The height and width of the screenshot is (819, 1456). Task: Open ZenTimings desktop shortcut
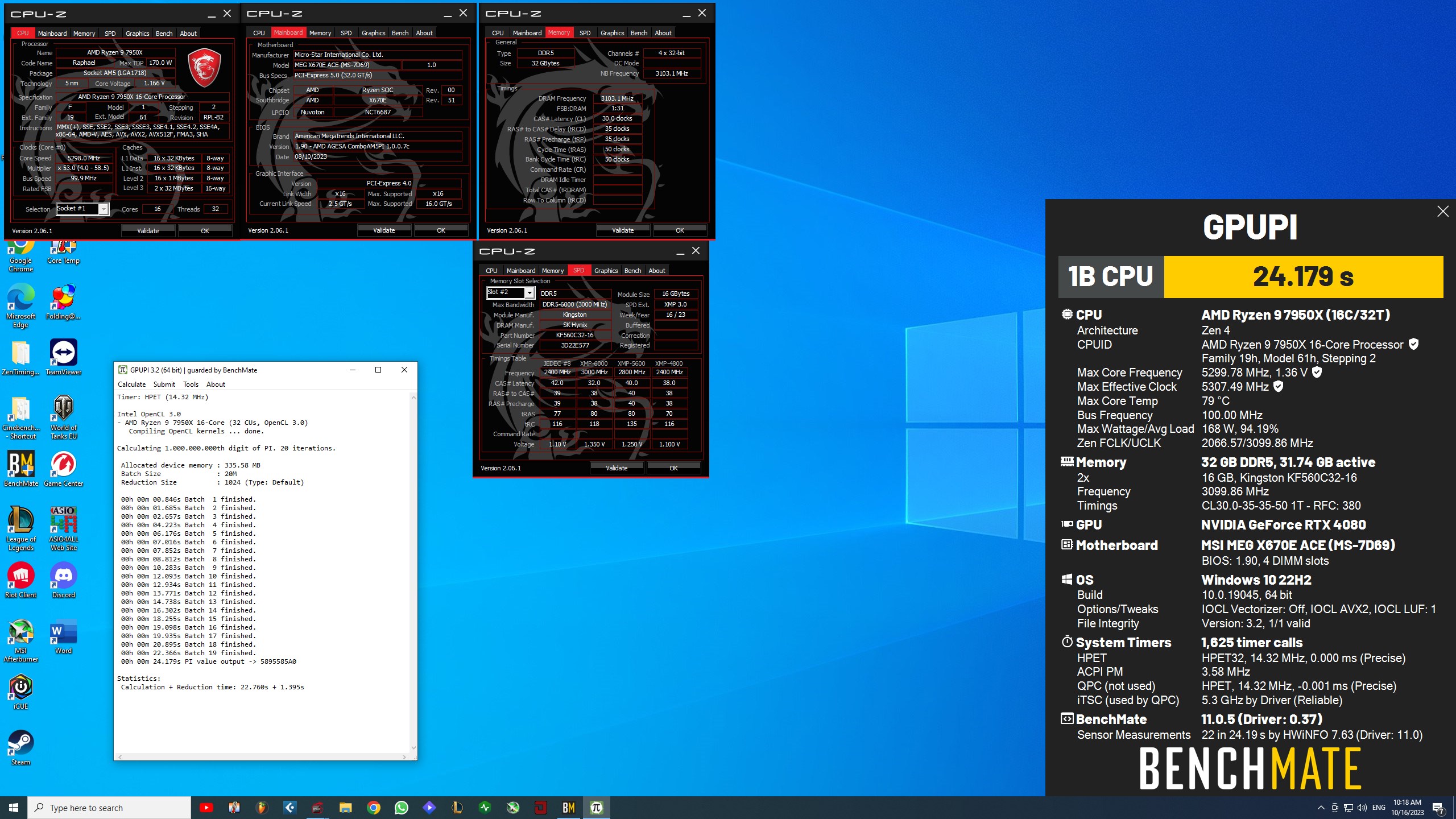tap(20, 358)
